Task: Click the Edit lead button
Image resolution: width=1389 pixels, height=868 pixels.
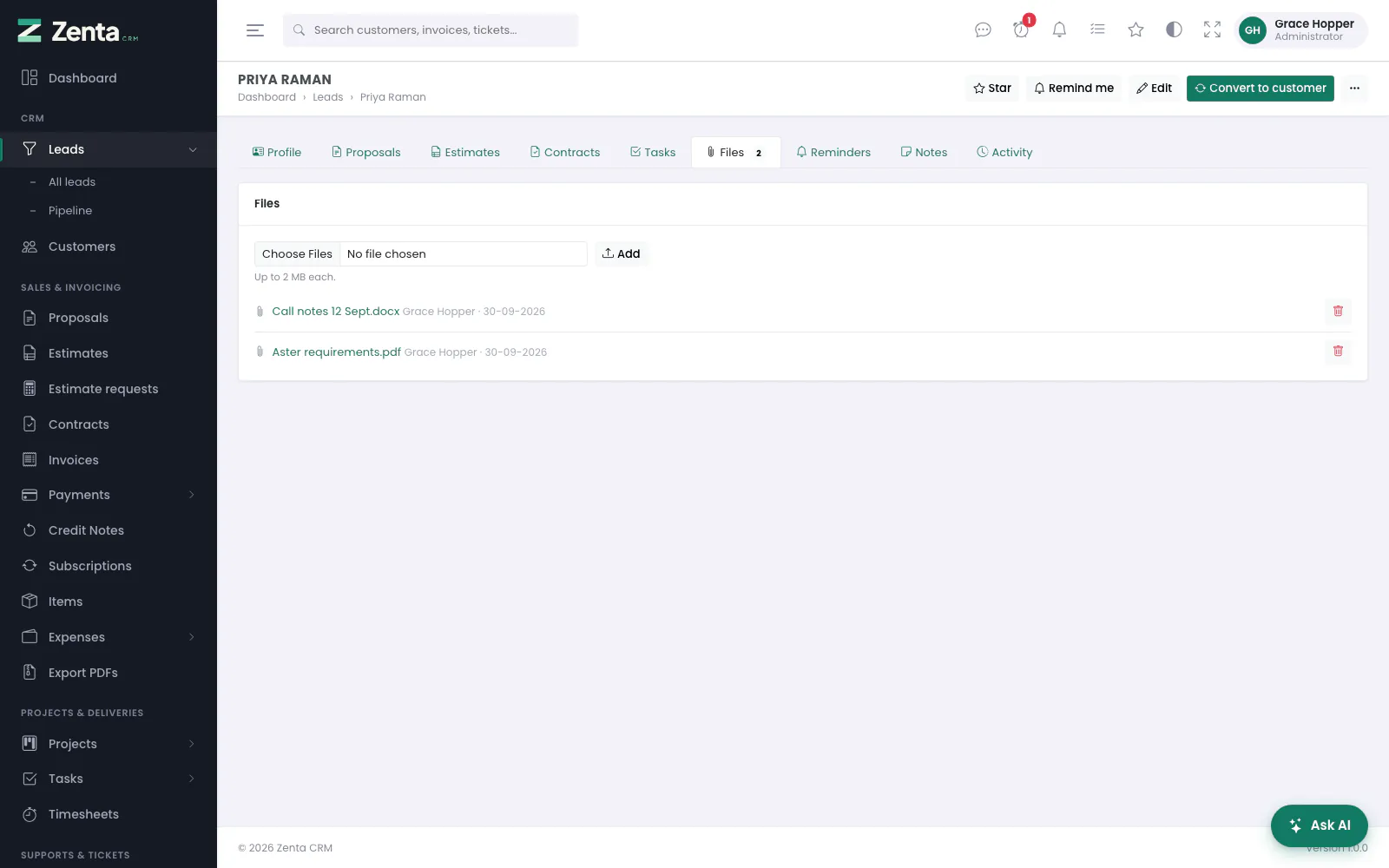Action: (x=1155, y=88)
